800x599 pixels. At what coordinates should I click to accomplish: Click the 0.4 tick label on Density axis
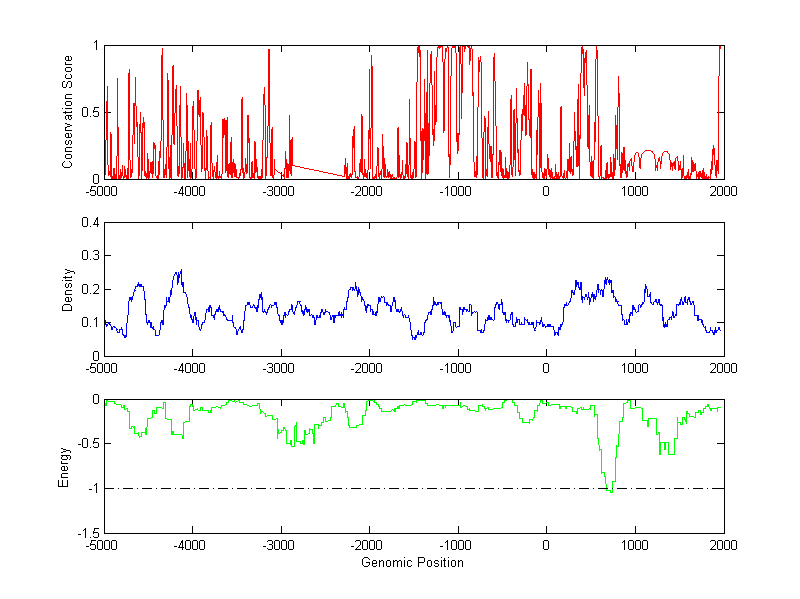point(88,223)
